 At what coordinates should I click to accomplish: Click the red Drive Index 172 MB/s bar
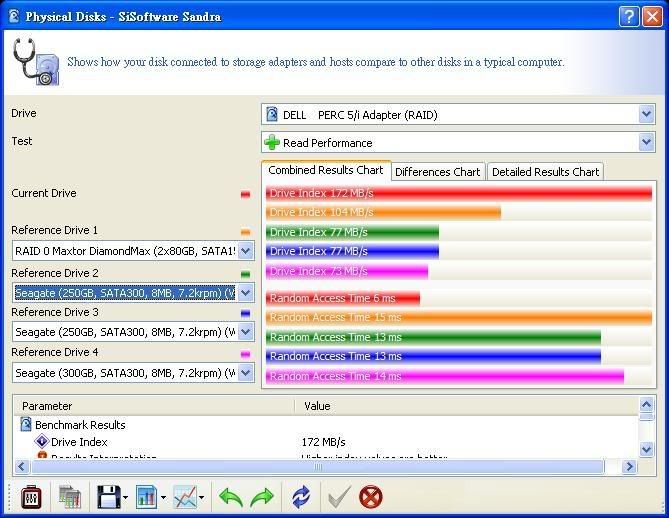tap(459, 193)
